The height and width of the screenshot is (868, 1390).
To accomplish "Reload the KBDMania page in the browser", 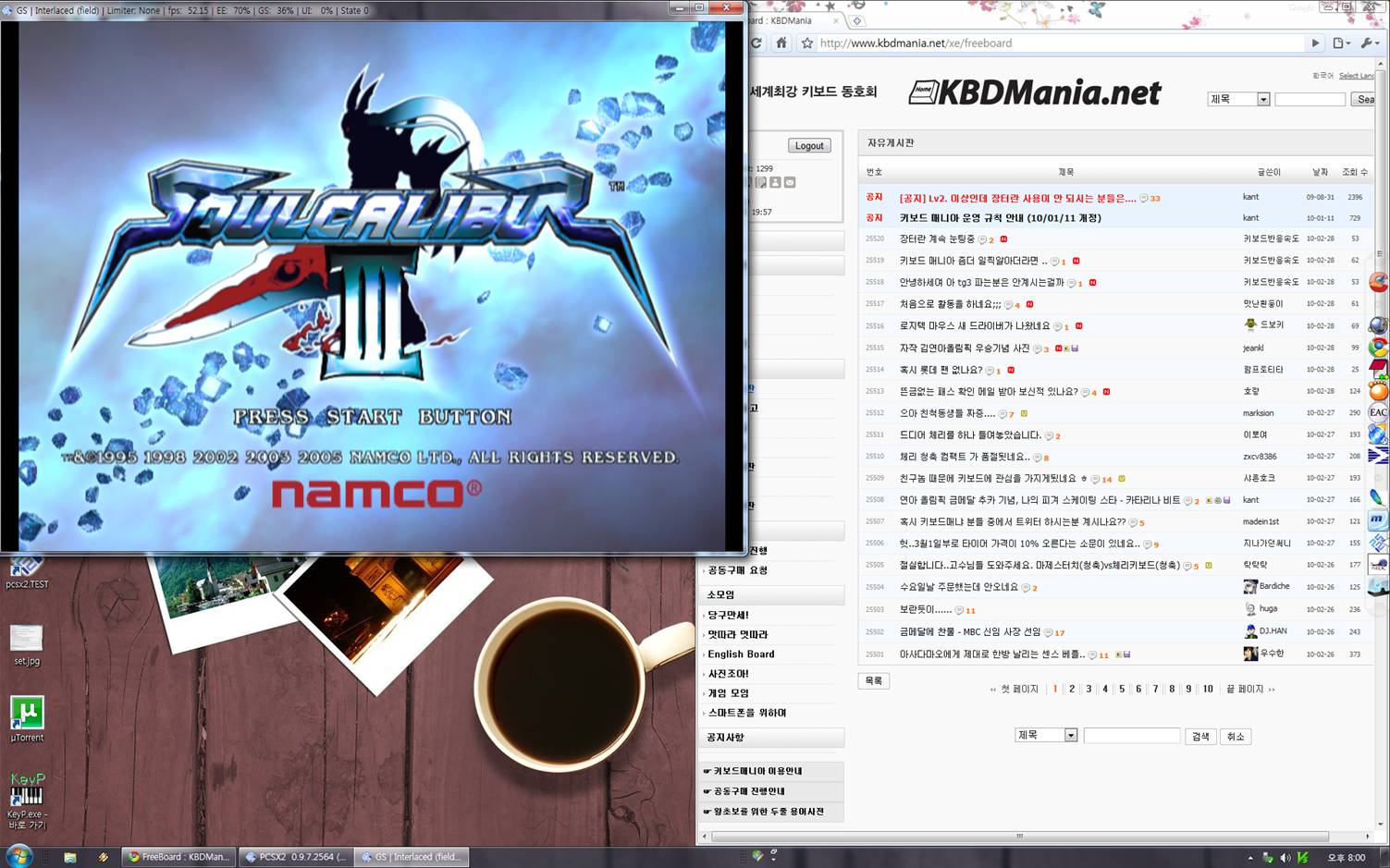I will (x=757, y=43).
